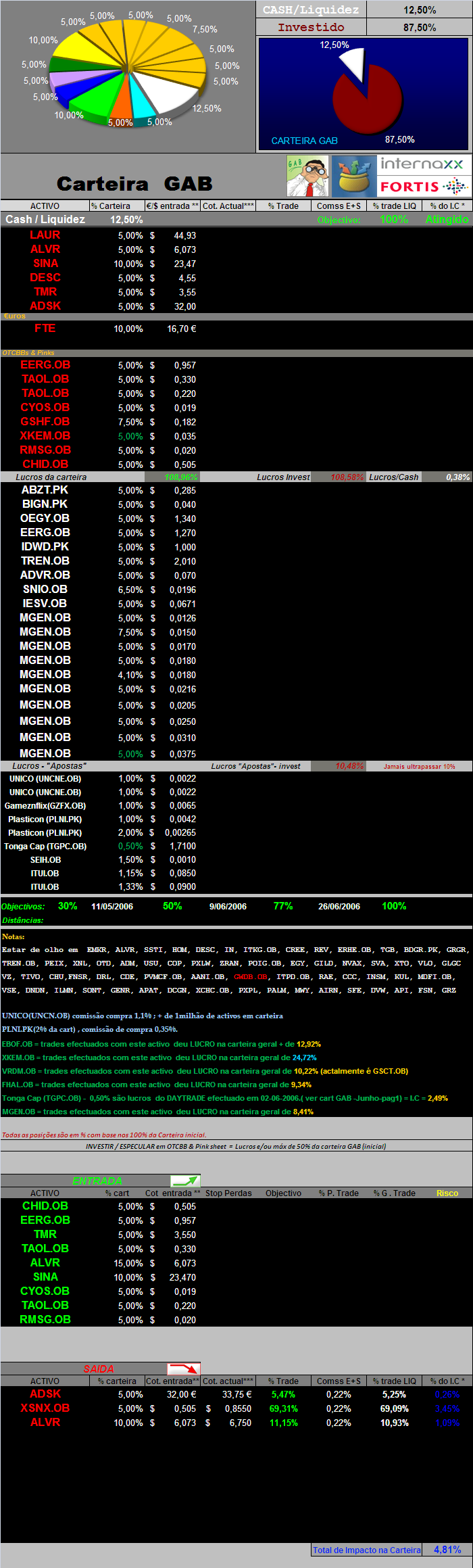Click the 'OTCBBs & Pinks' section label
Image resolution: width=473 pixels, height=1568 pixels.
[28, 352]
